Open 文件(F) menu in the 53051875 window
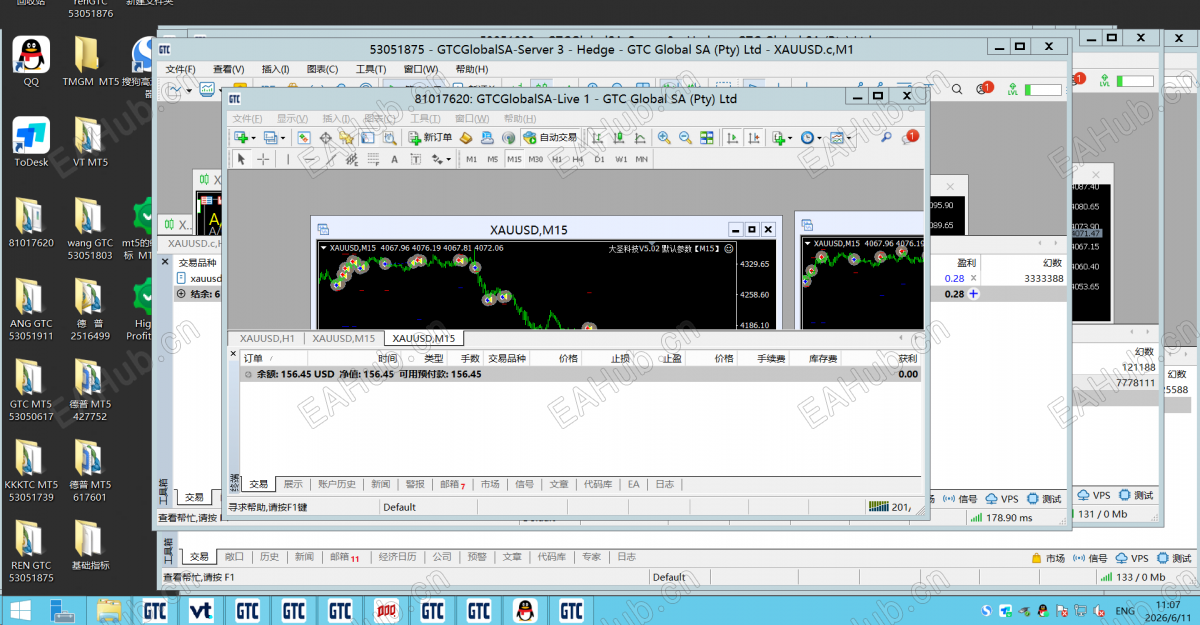 pos(181,69)
